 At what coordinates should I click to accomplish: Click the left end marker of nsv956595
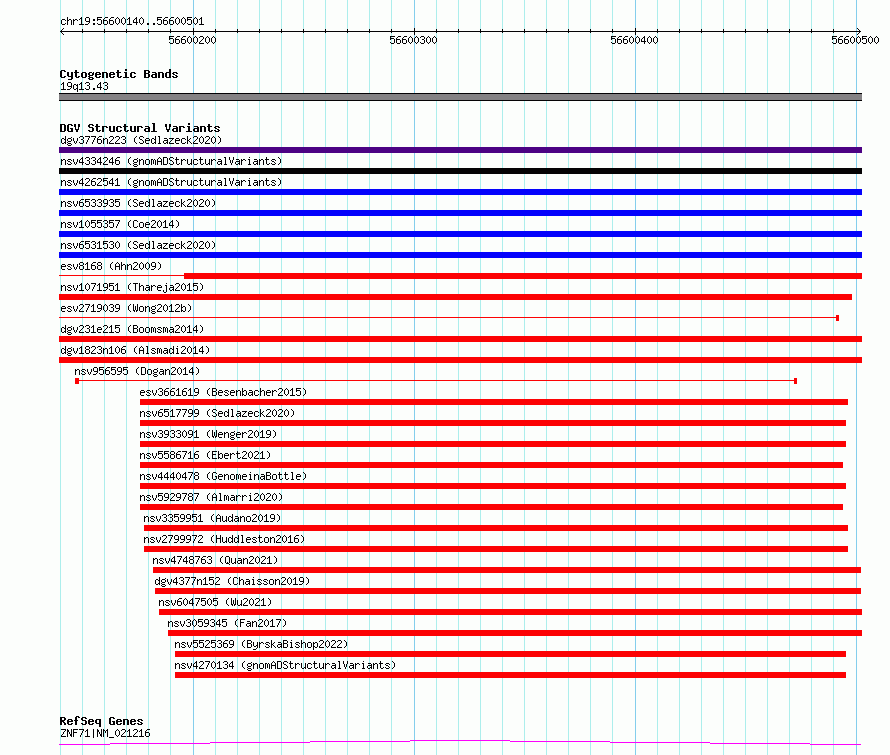[x=77, y=381]
